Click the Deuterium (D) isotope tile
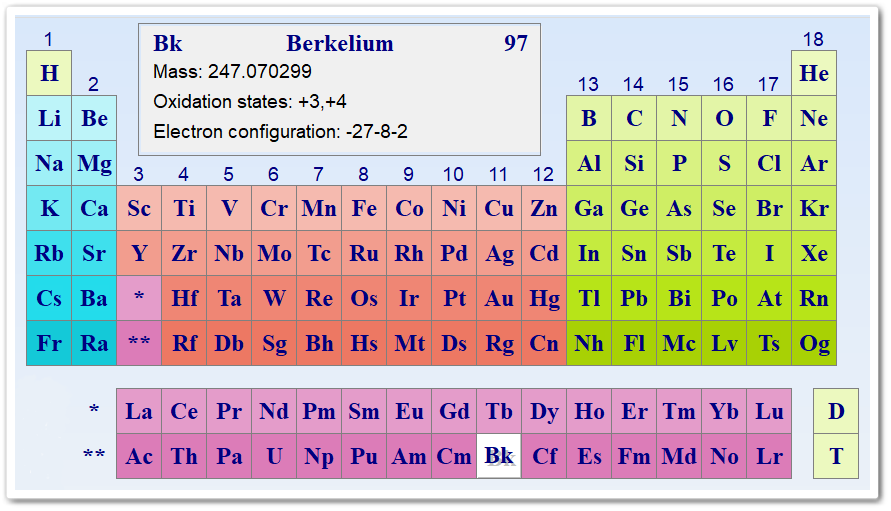 tap(836, 411)
